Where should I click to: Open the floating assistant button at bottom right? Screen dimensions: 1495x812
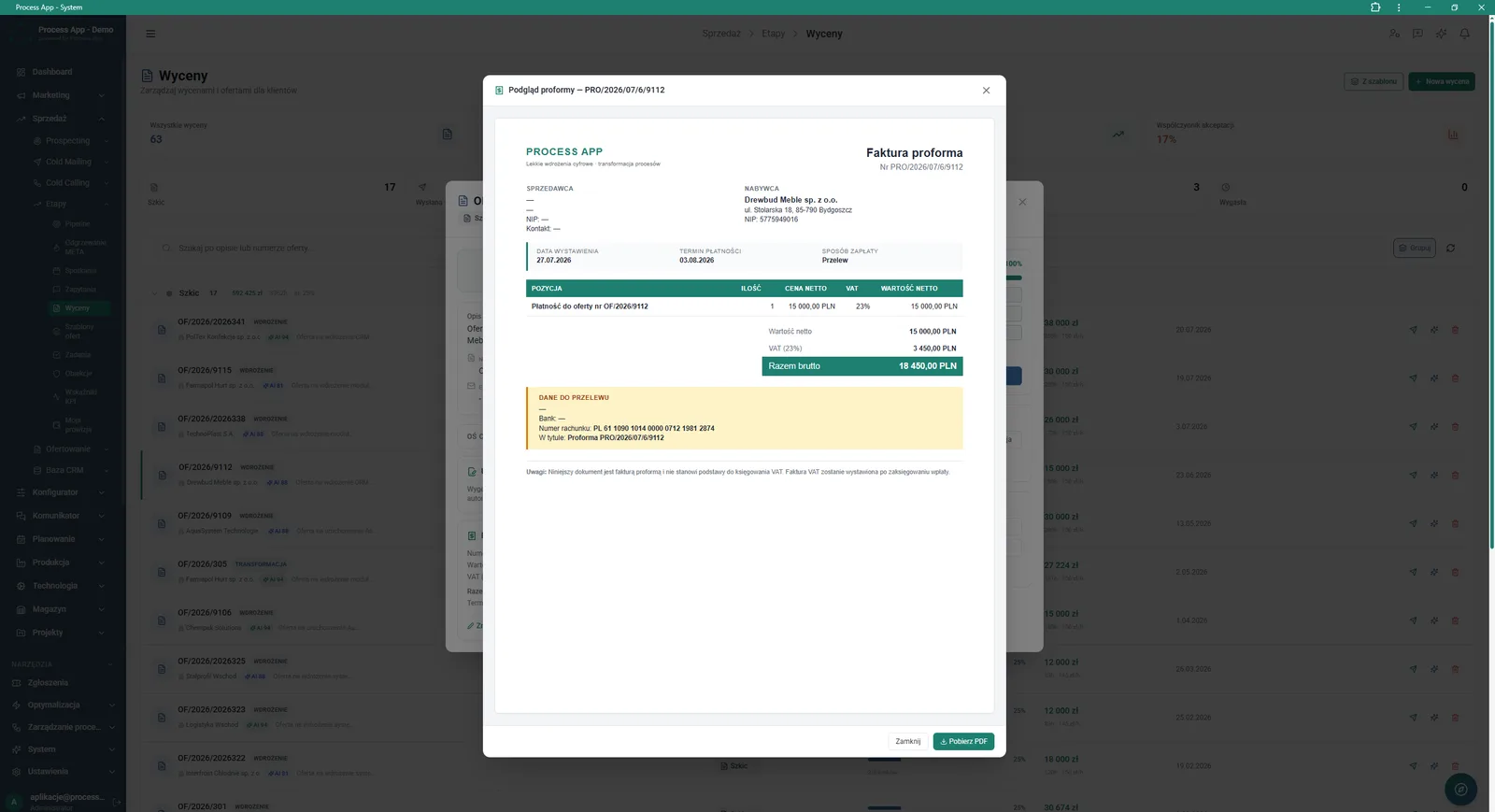[x=1460, y=790]
